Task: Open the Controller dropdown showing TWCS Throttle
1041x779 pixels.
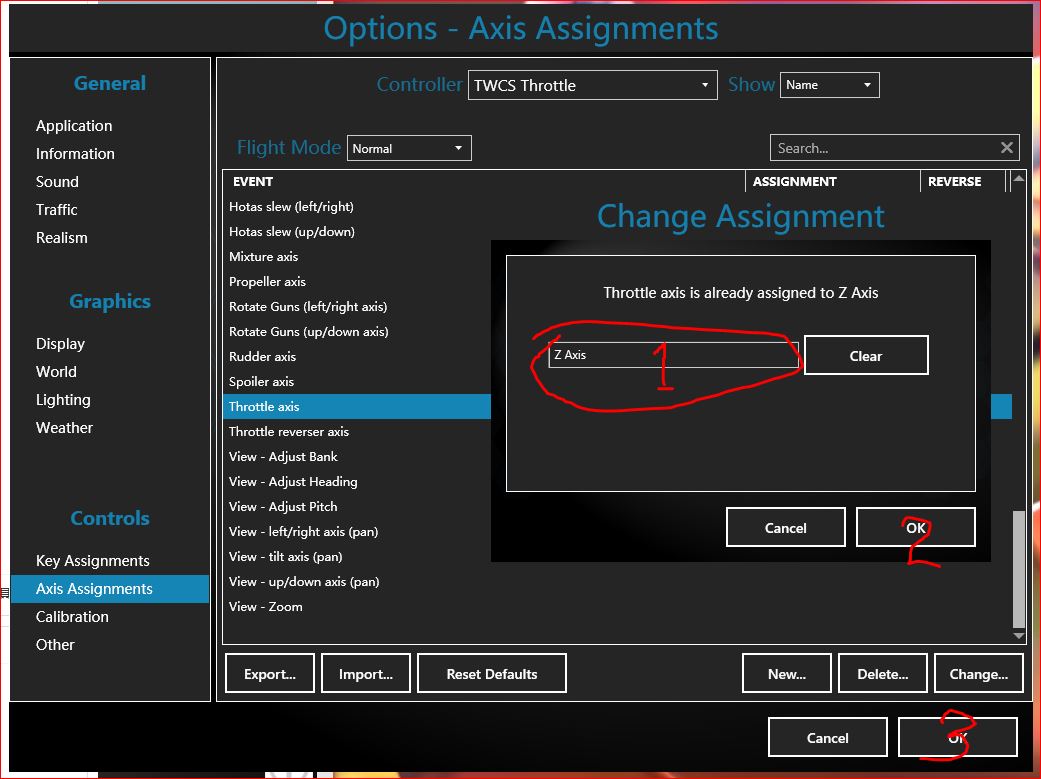Action: pos(592,85)
